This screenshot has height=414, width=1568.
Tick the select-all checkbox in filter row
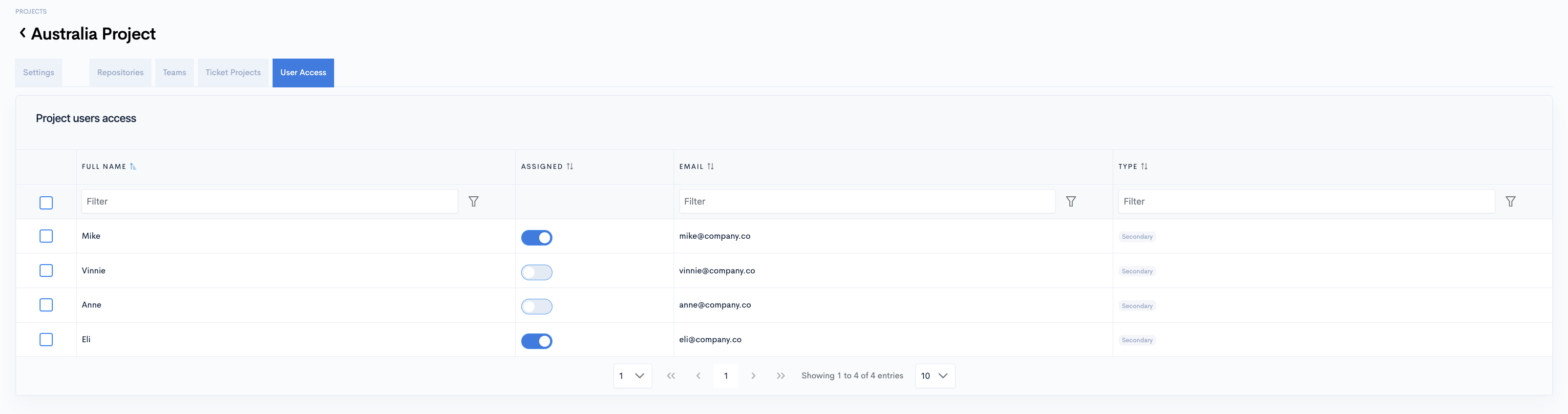pyautogui.click(x=46, y=203)
